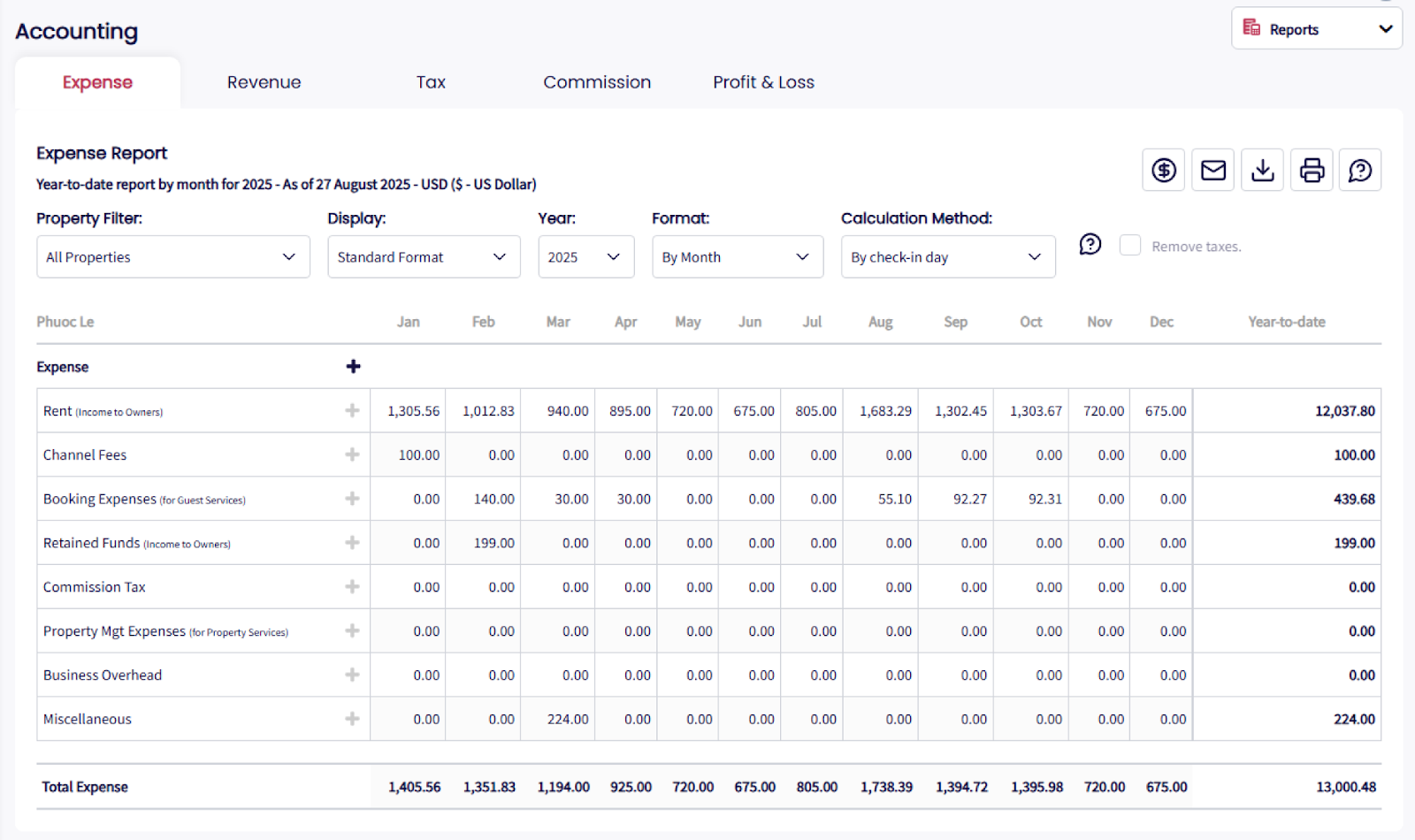Expand the Channel Fees row plus icon

pos(352,454)
